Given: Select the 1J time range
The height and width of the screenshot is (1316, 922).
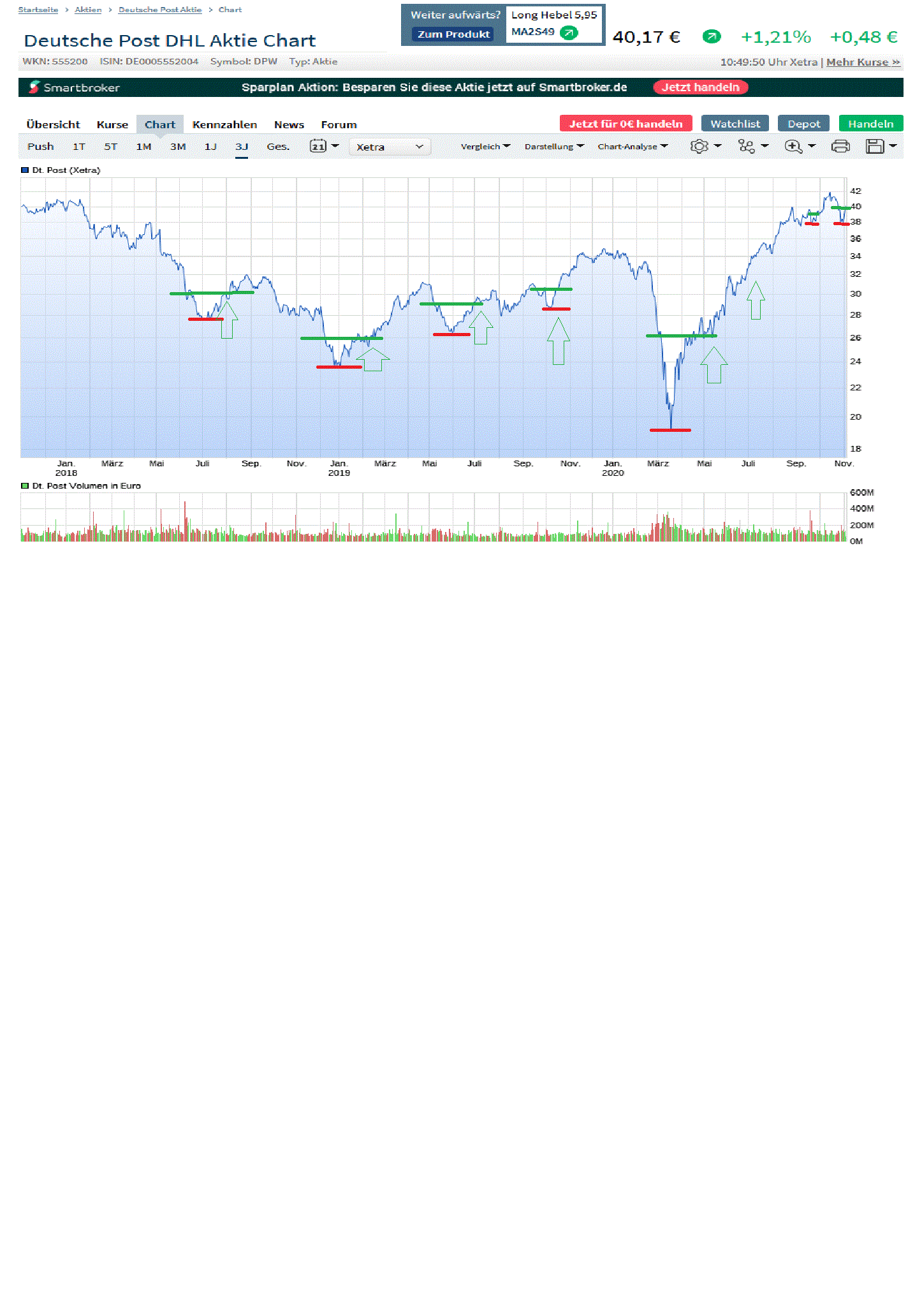Looking at the screenshot, I should (210, 146).
